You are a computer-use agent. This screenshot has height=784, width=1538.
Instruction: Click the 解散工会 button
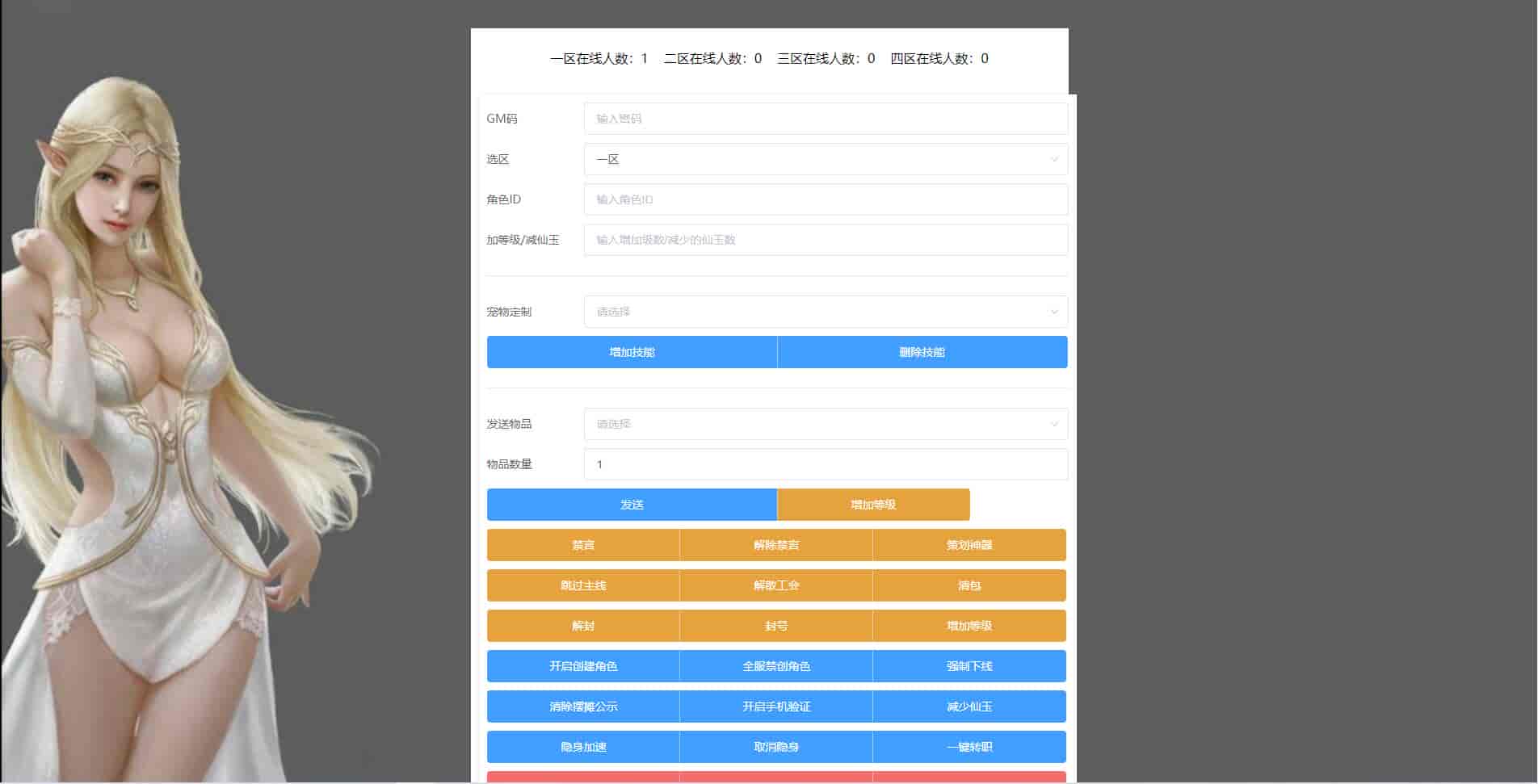[776, 585]
